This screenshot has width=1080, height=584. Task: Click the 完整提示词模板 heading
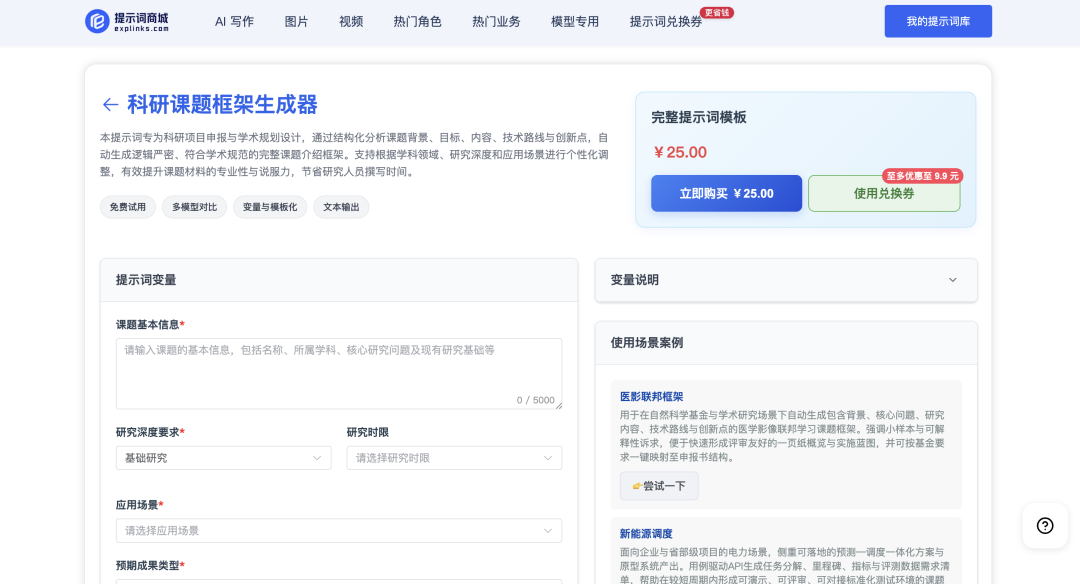point(699,117)
